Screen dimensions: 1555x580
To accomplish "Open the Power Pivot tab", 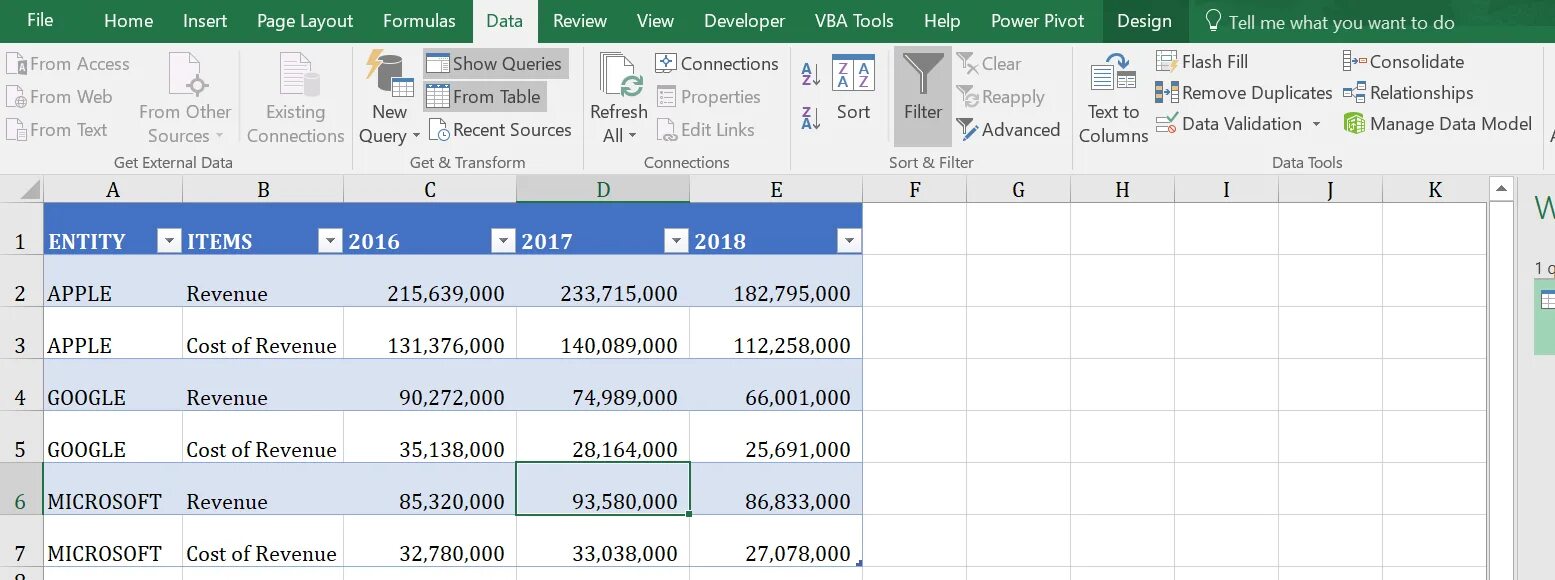I will [1038, 20].
